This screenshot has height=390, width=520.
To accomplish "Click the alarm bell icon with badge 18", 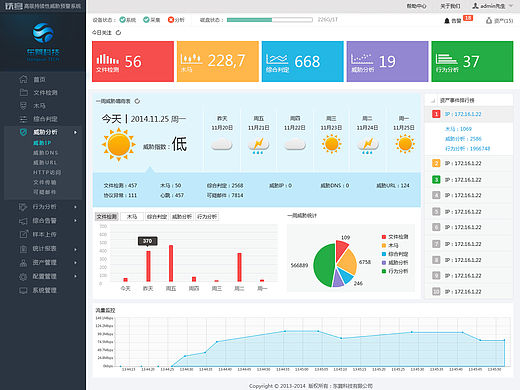I will point(447,21).
